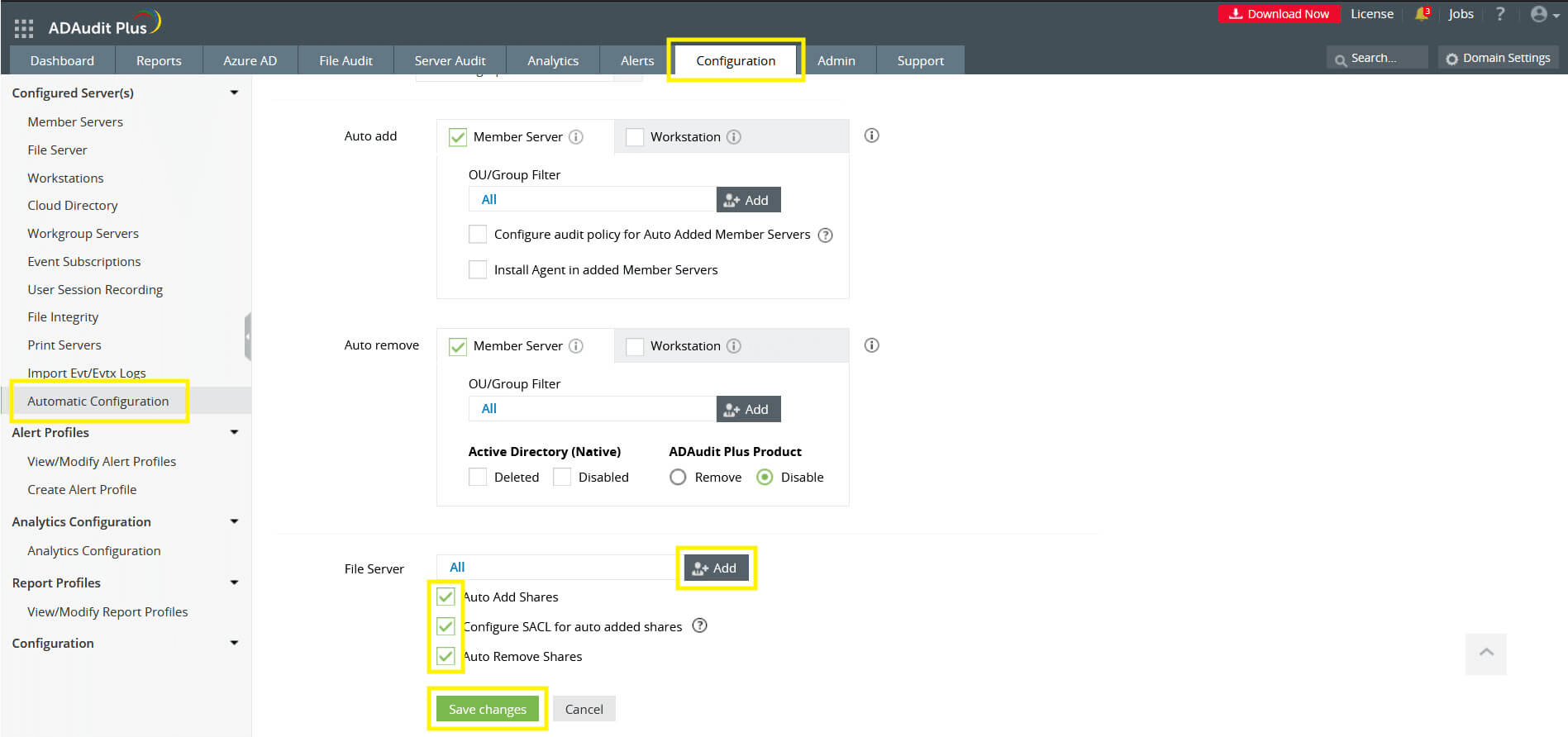
Task: Select the Disable radio option
Action: (765, 477)
